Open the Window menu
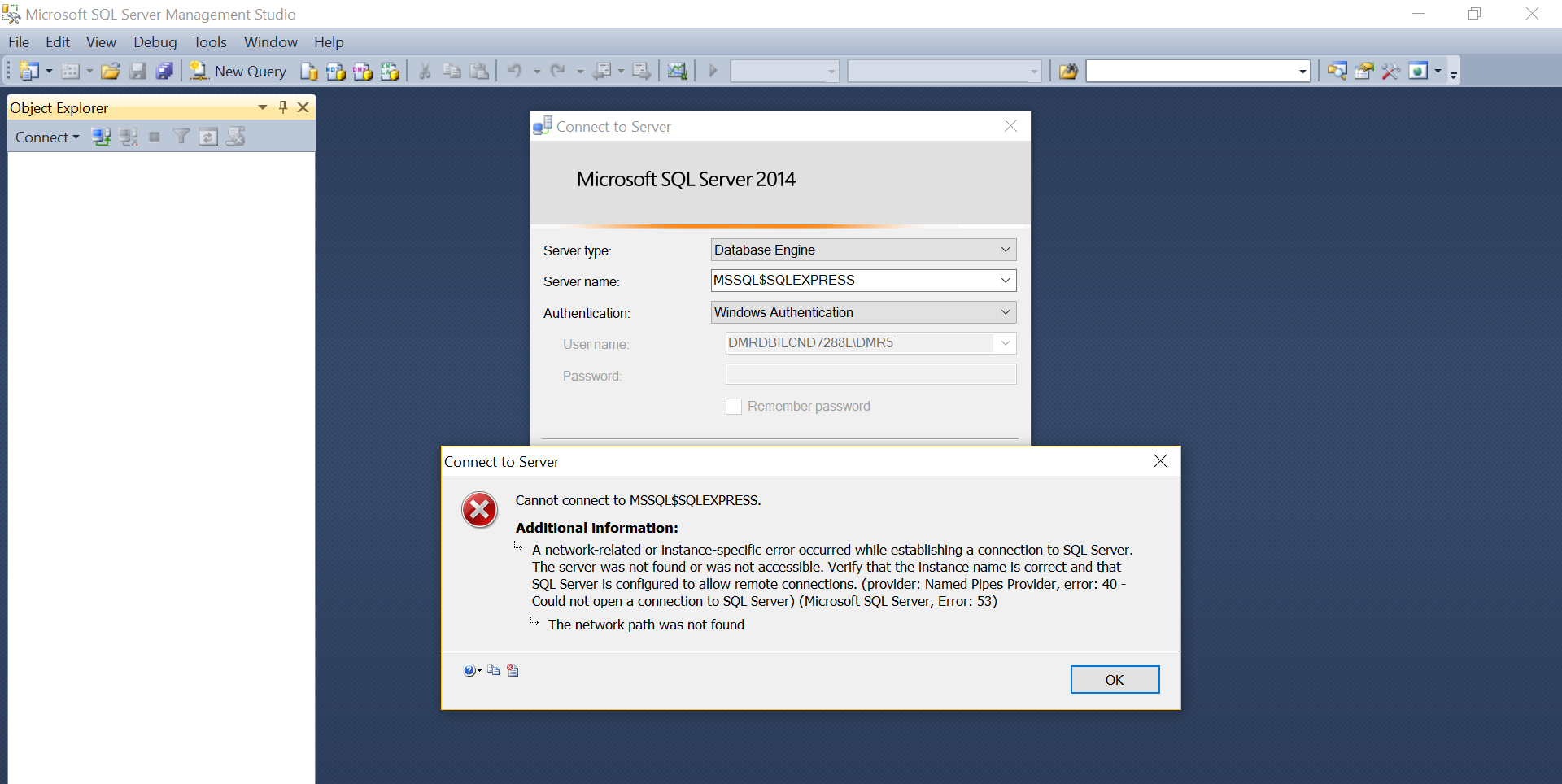1562x784 pixels. coord(271,42)
